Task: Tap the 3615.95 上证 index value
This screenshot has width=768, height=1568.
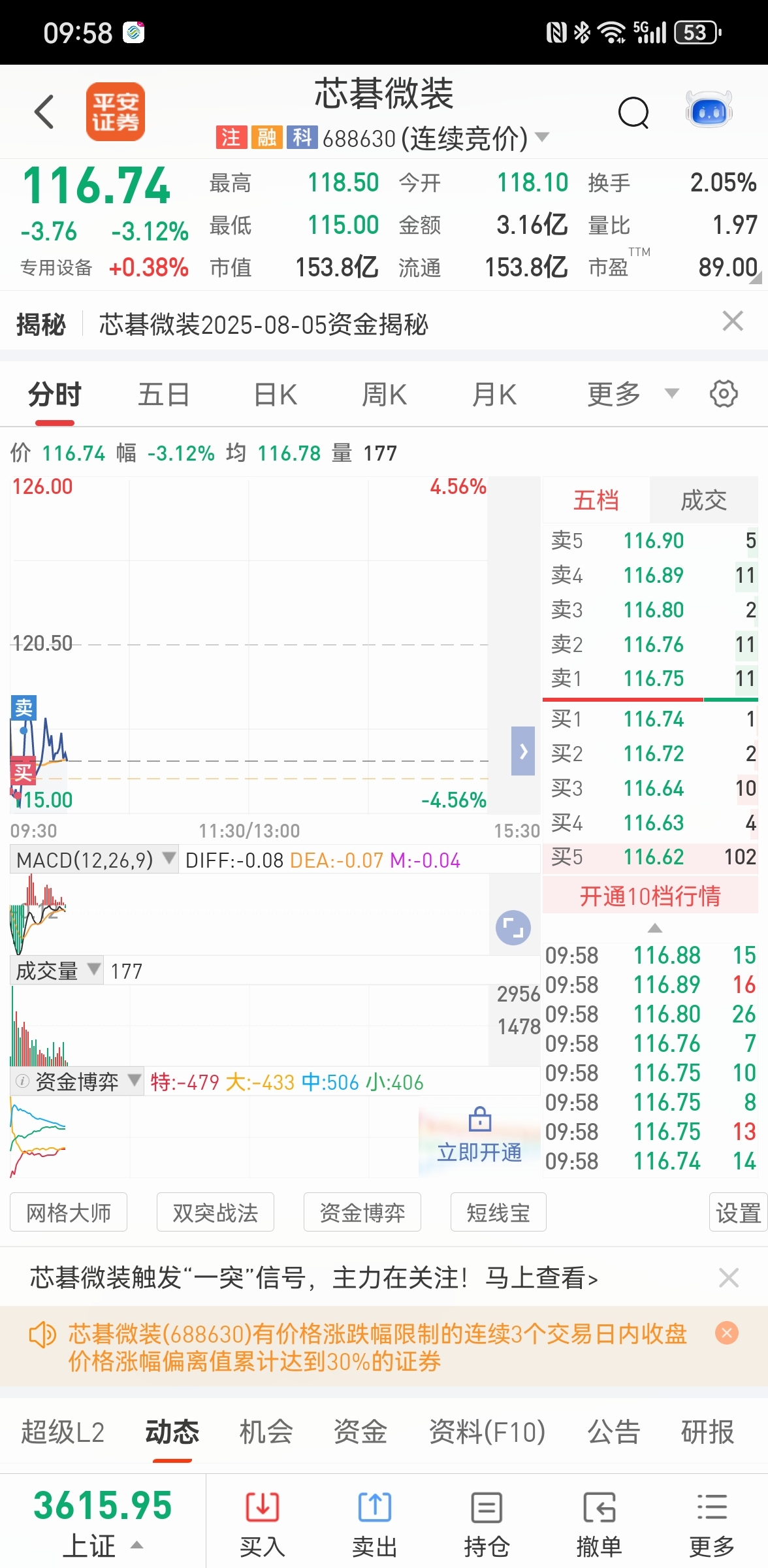Action: tap(103, 1506)
